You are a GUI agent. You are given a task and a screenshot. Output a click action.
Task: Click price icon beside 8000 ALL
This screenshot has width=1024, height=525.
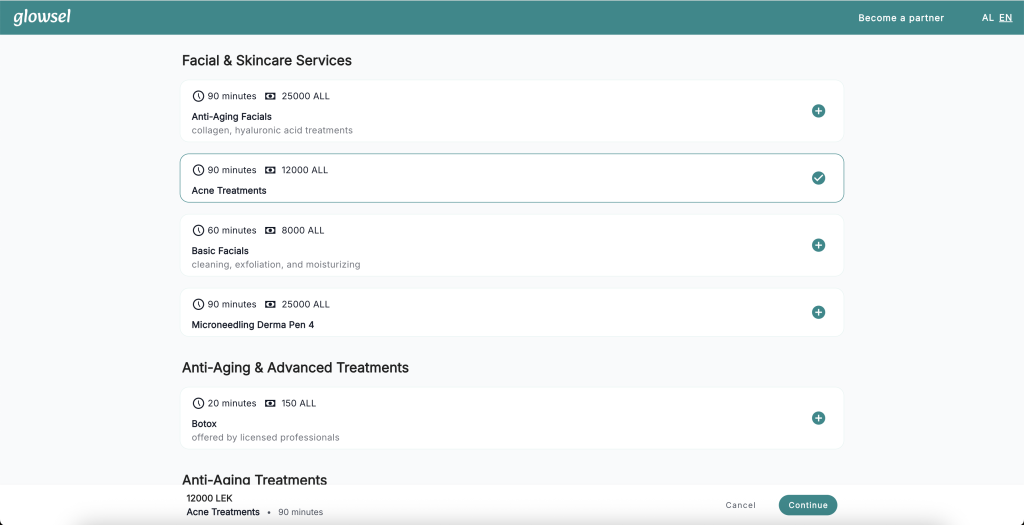point(270,231)
